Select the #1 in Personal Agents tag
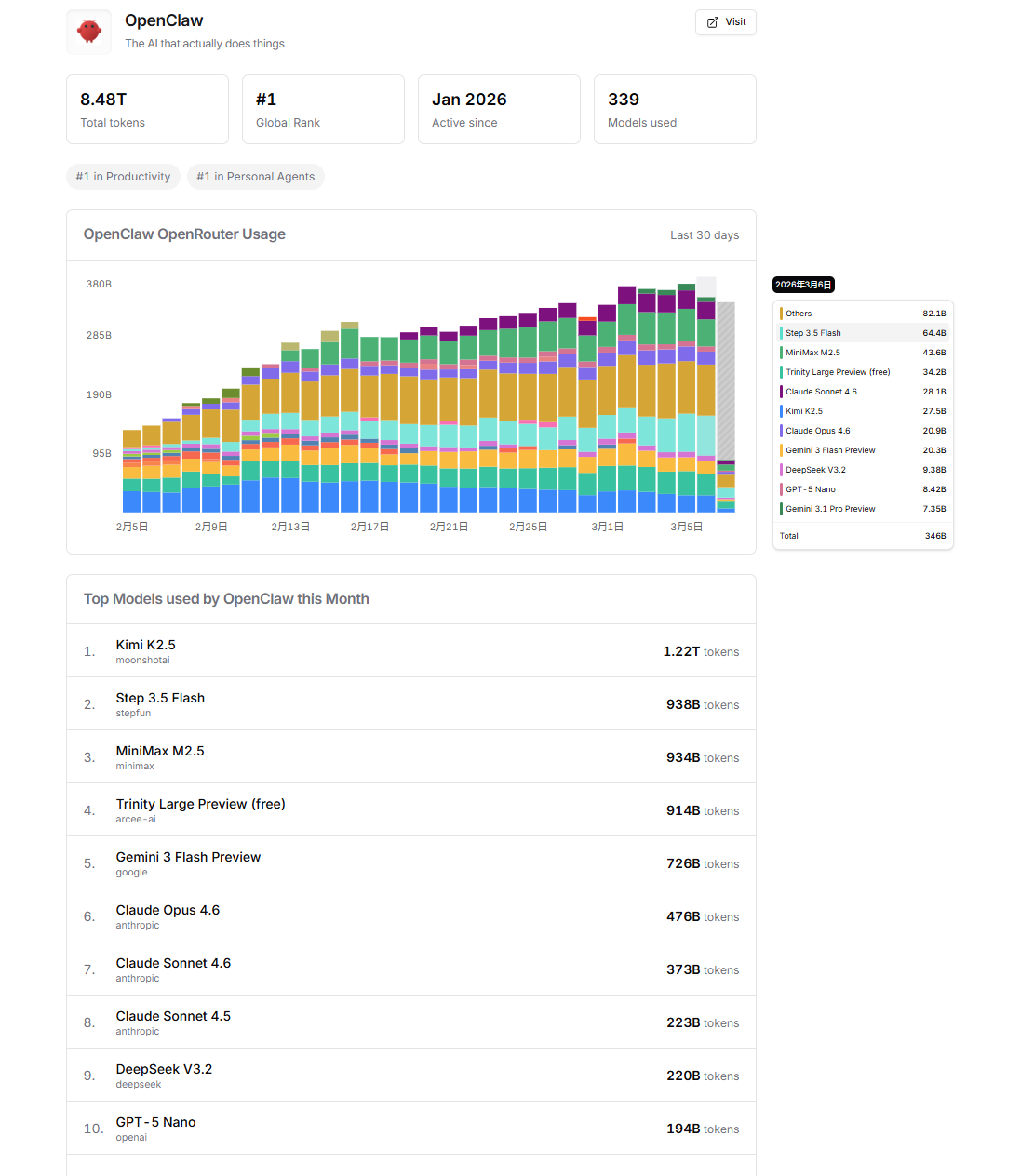Screen dimensions: 1034x1176 255,177
